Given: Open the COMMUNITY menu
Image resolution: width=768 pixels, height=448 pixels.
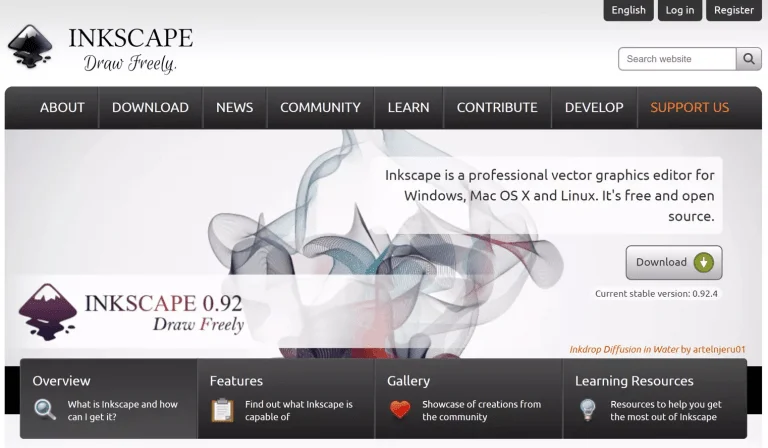Looking at the screenshot, I should click(x=320, y=108).
